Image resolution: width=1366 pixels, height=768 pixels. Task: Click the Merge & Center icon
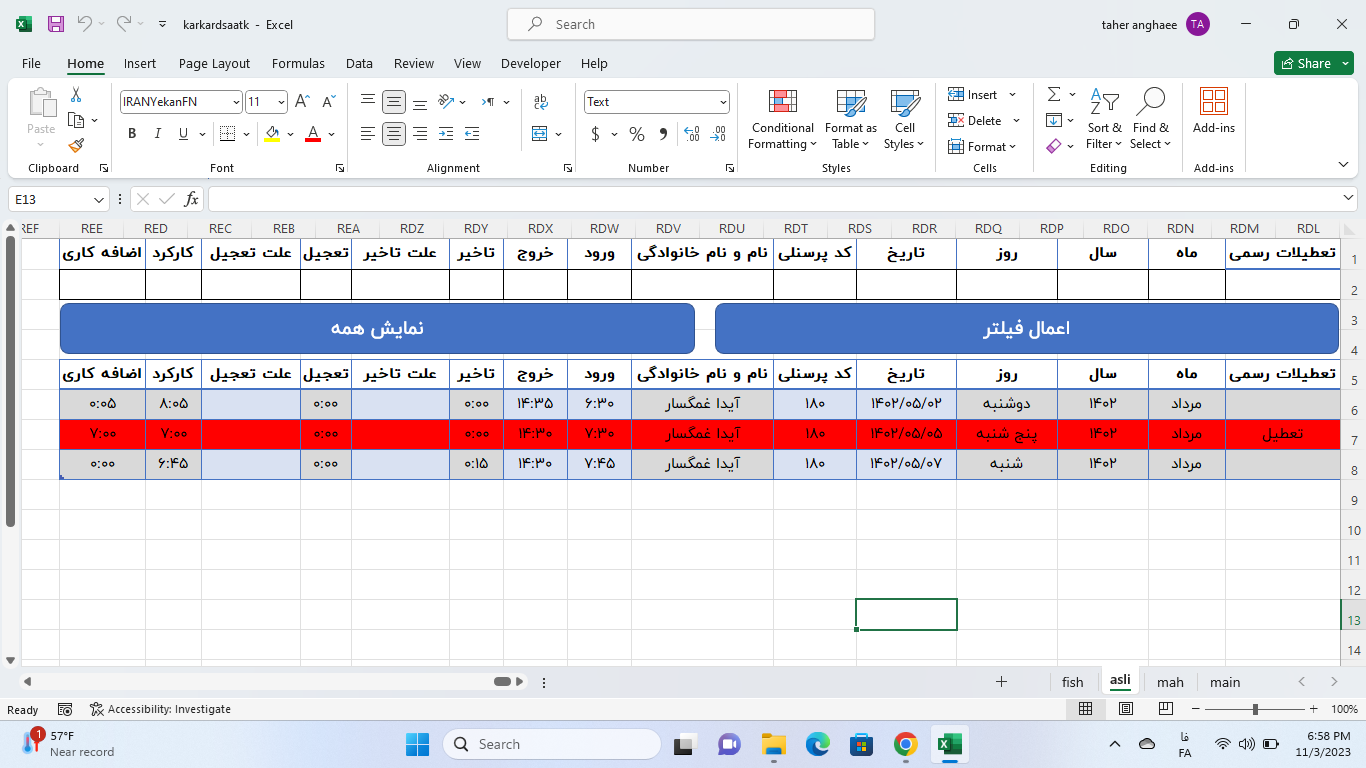[x=540, y=134]
